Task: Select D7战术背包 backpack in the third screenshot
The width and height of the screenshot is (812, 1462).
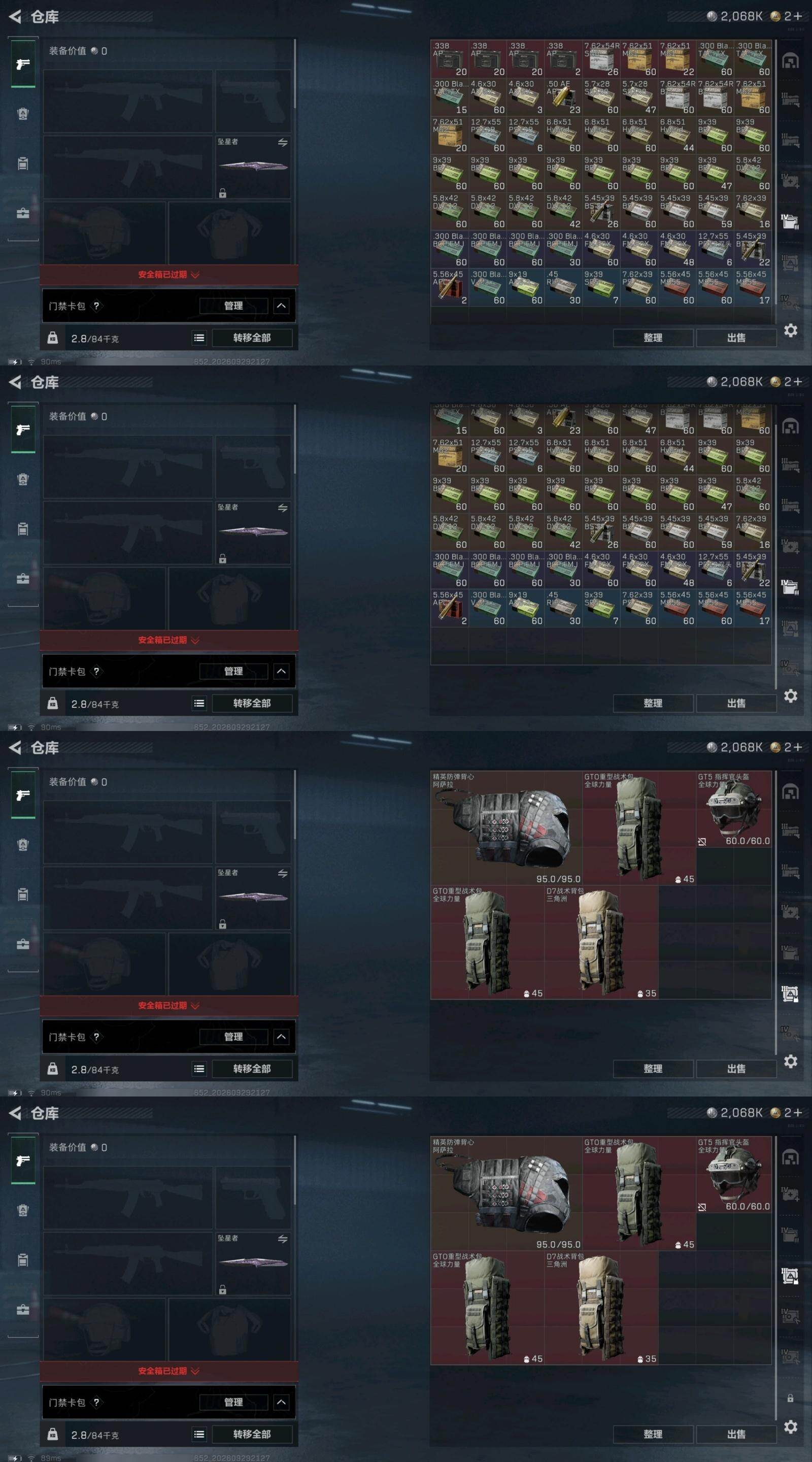Action: (601, 942)
